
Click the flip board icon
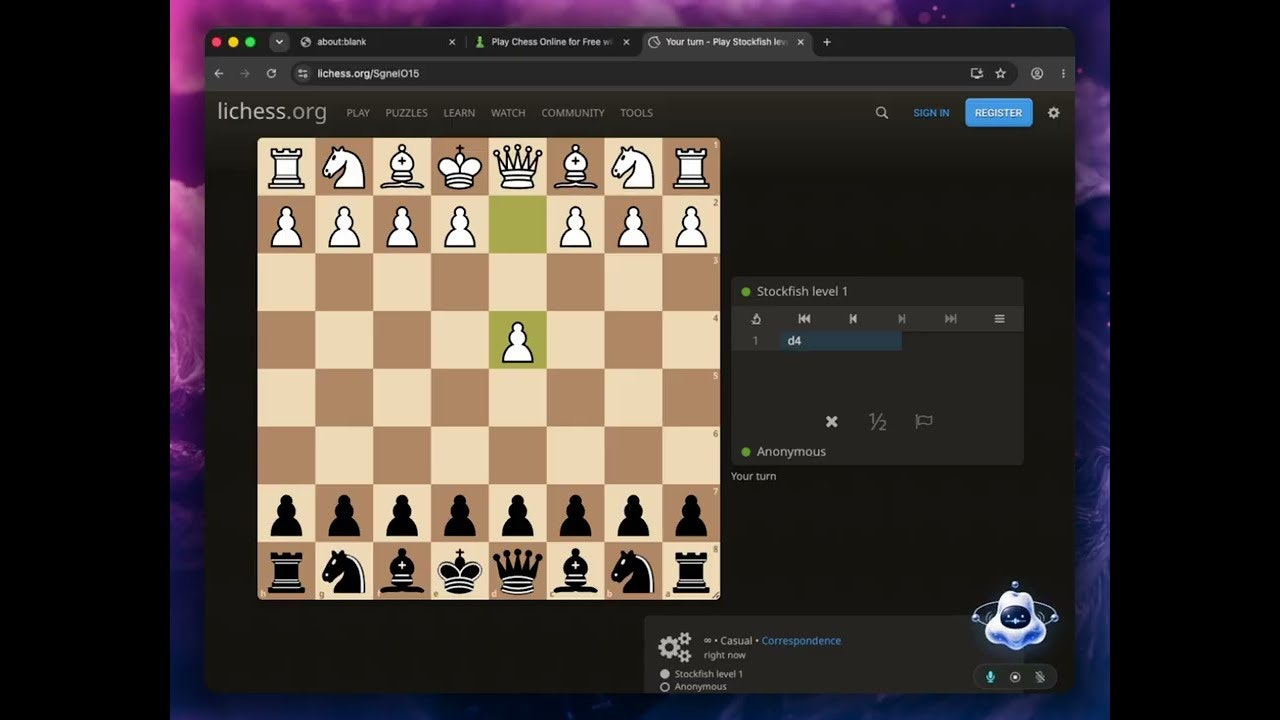pyautogui.click(x=756, y=319)
